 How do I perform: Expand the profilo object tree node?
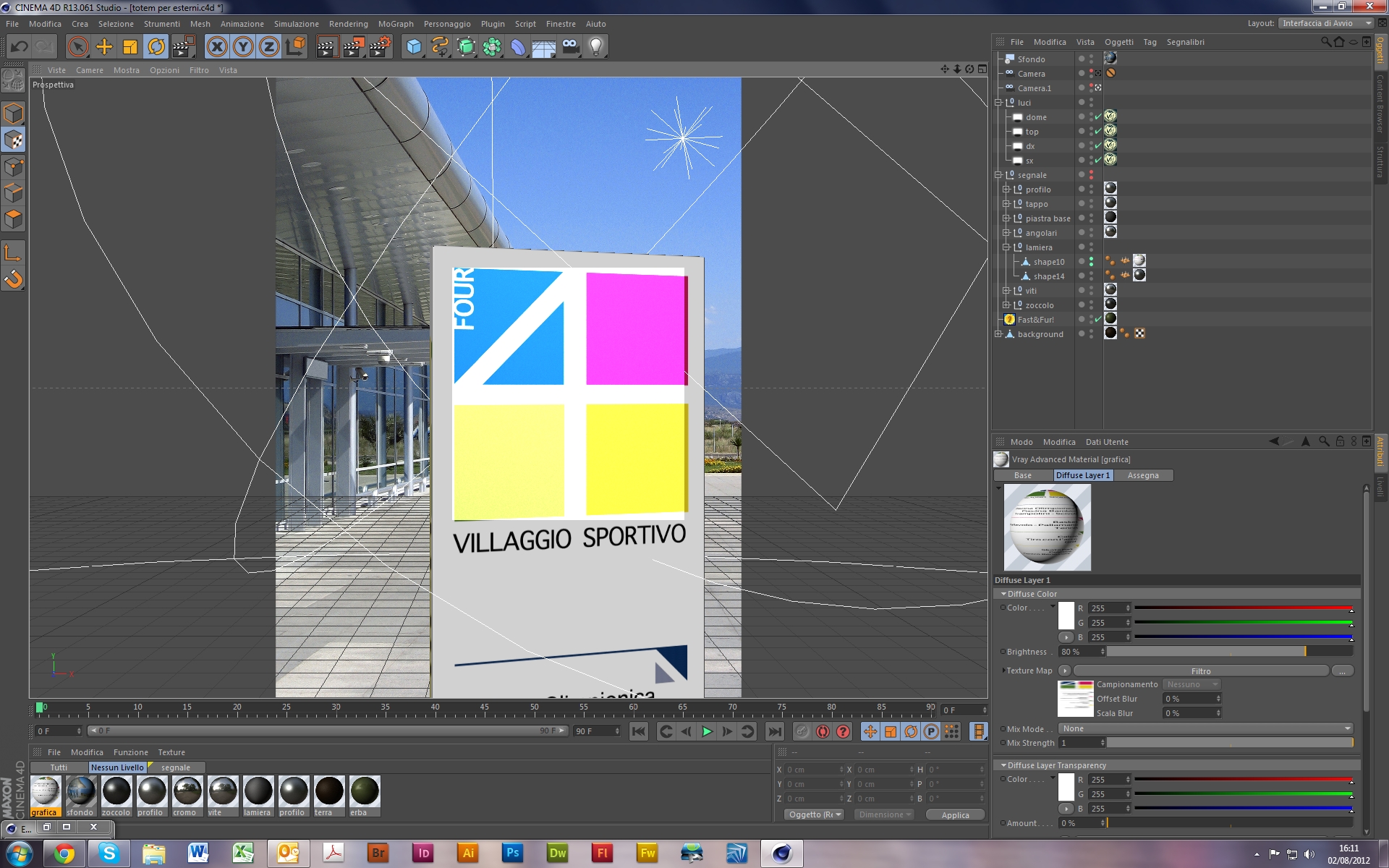point(1006,190)
